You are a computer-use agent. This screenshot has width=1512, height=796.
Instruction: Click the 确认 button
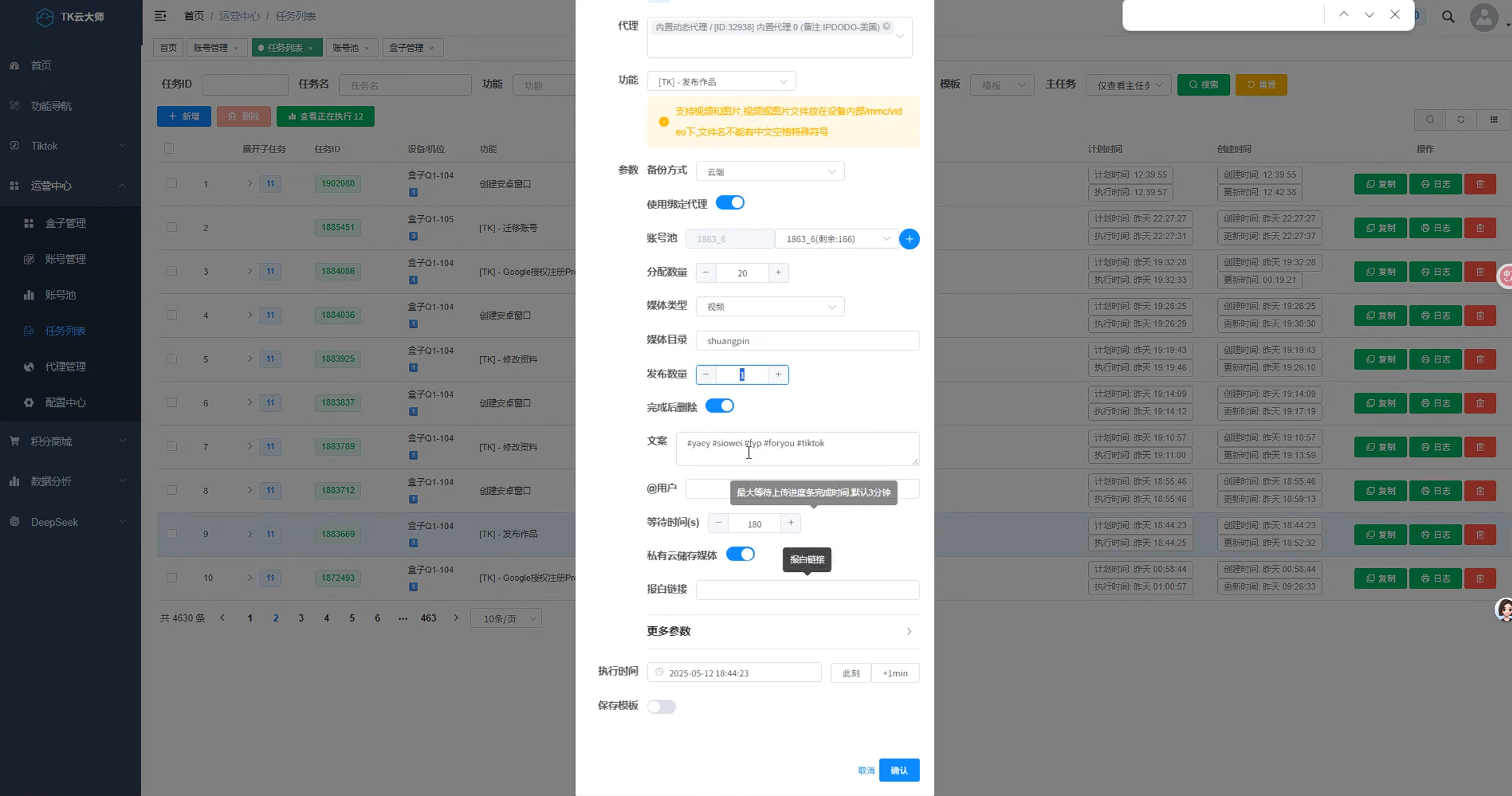[x=899, y=770]
